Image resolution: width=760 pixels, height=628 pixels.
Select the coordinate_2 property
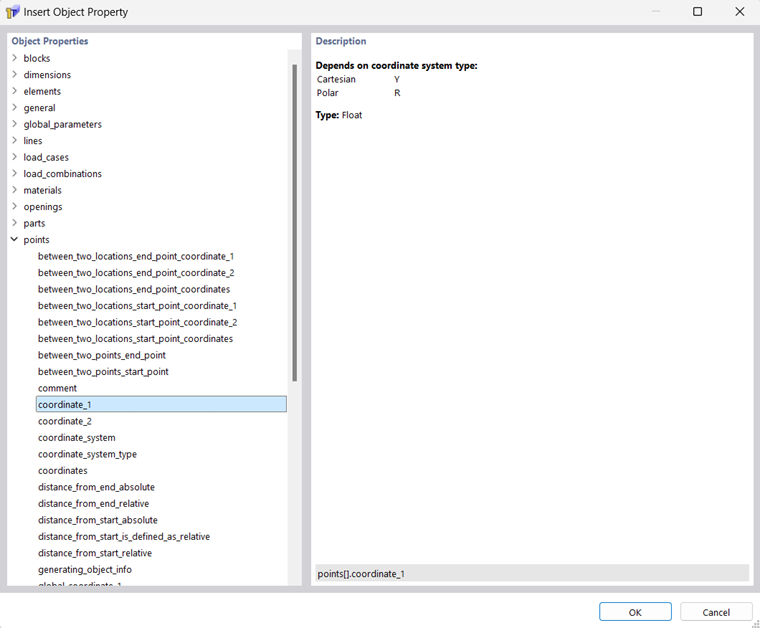tap(64, 421)
